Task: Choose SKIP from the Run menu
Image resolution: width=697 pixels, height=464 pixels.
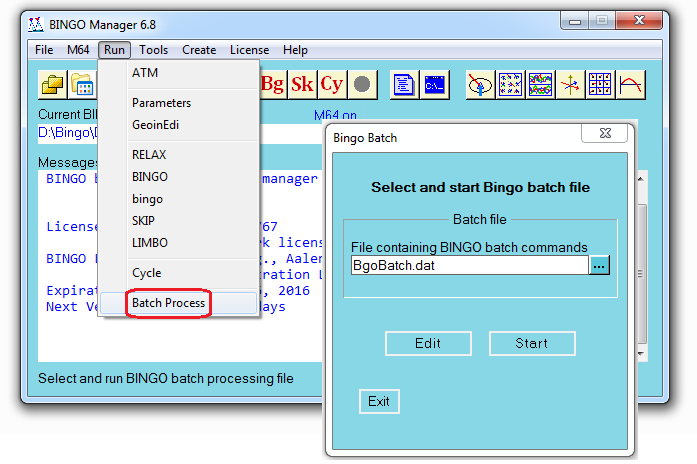Action: pos(179,221)
